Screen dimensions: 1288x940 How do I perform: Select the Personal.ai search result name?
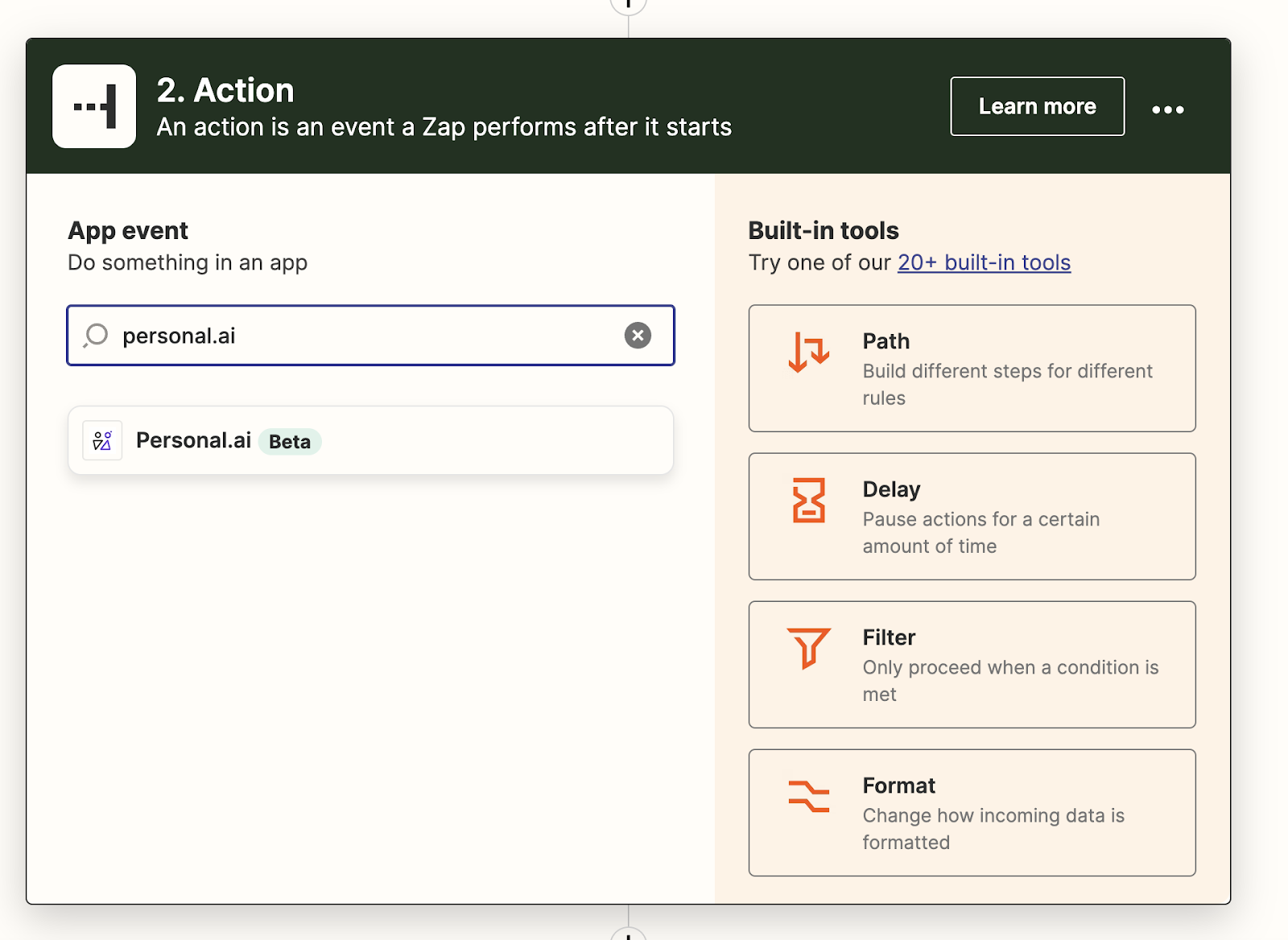click(193, 440)
